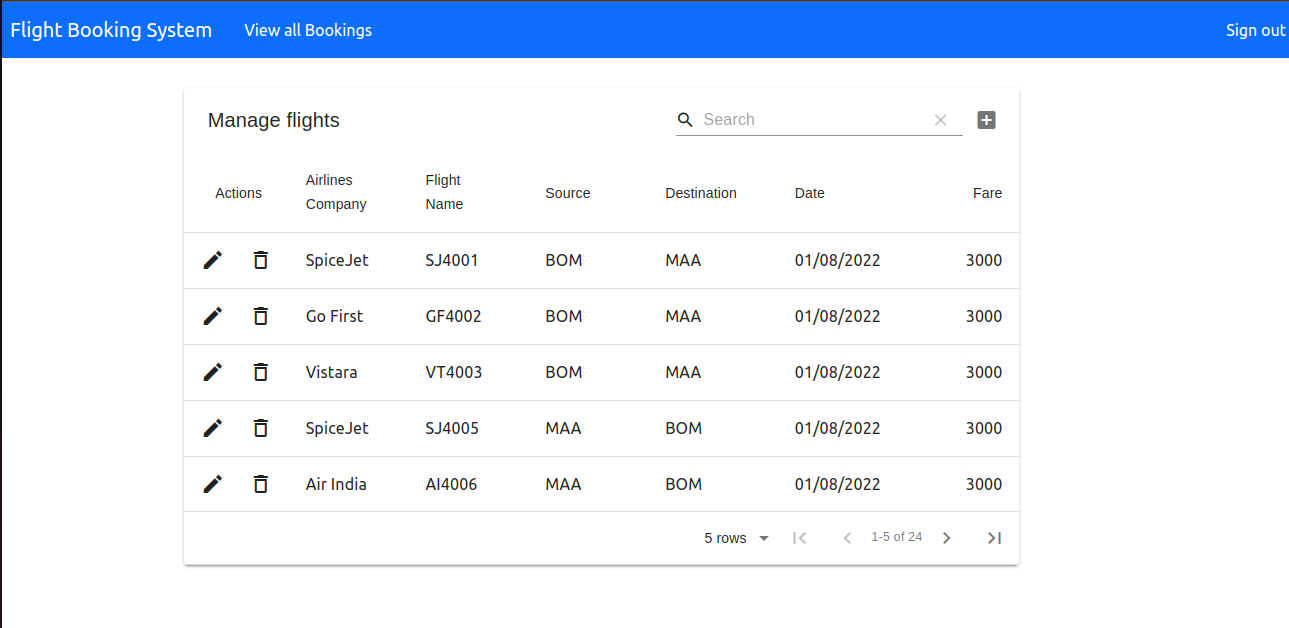Delete the SpiceJet SJ4005 flight

click(261, 428)
